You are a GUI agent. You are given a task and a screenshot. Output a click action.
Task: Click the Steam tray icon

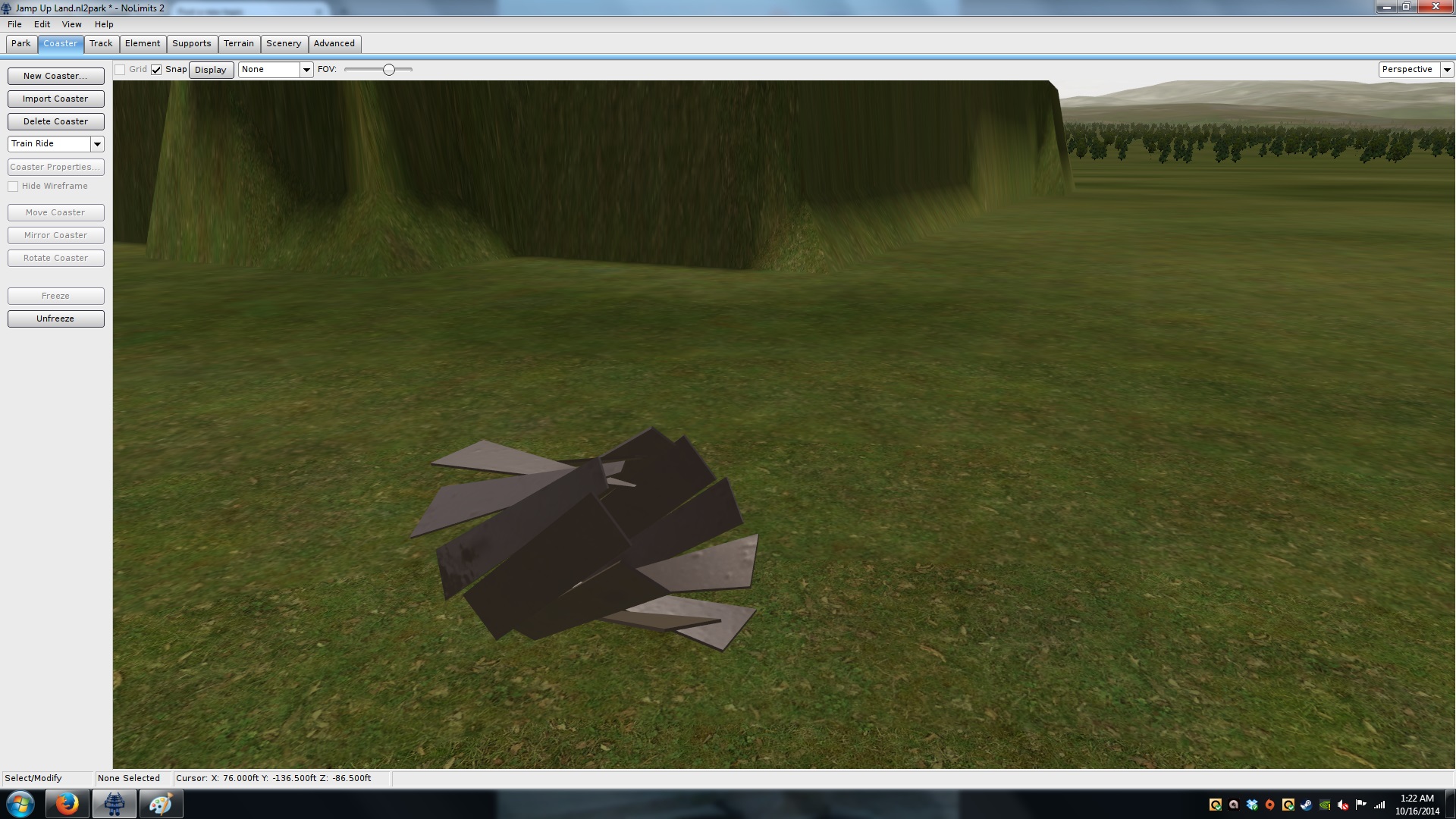click(x=1307, y=805)
